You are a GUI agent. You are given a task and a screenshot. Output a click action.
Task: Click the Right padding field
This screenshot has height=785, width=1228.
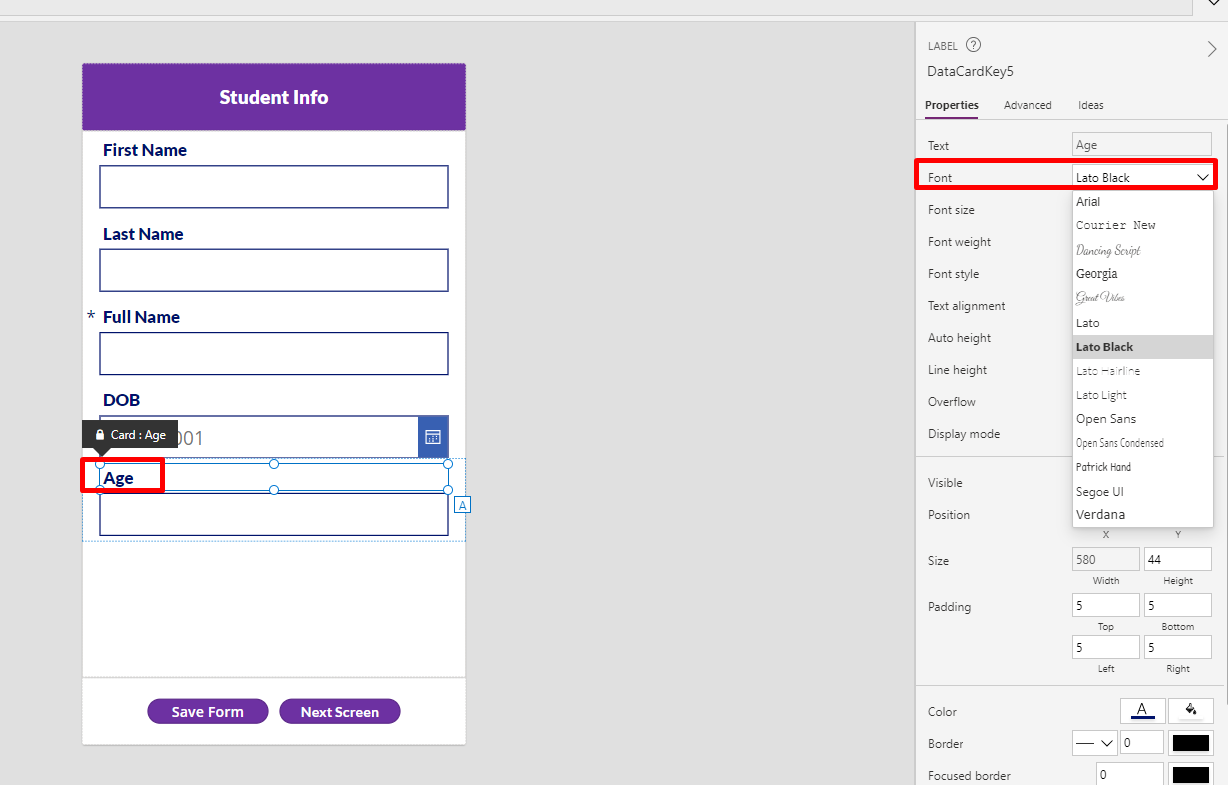pyautogui.click(x=1178, y=648)
